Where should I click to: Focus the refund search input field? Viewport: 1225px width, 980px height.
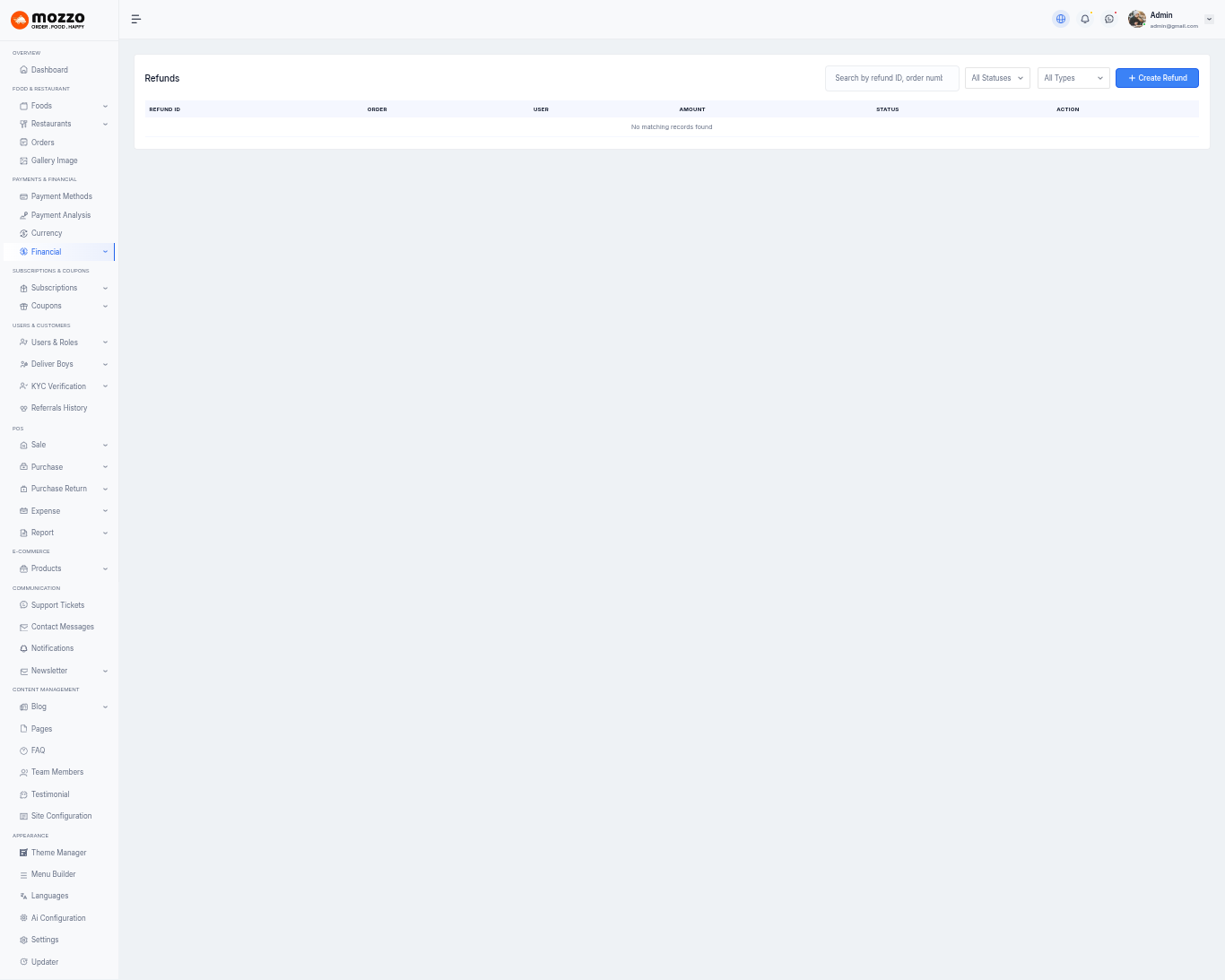(891, 78)
